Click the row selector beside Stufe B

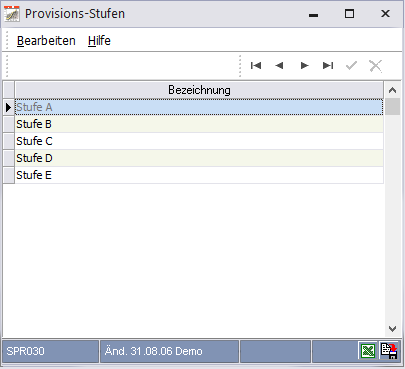(9, 124)
